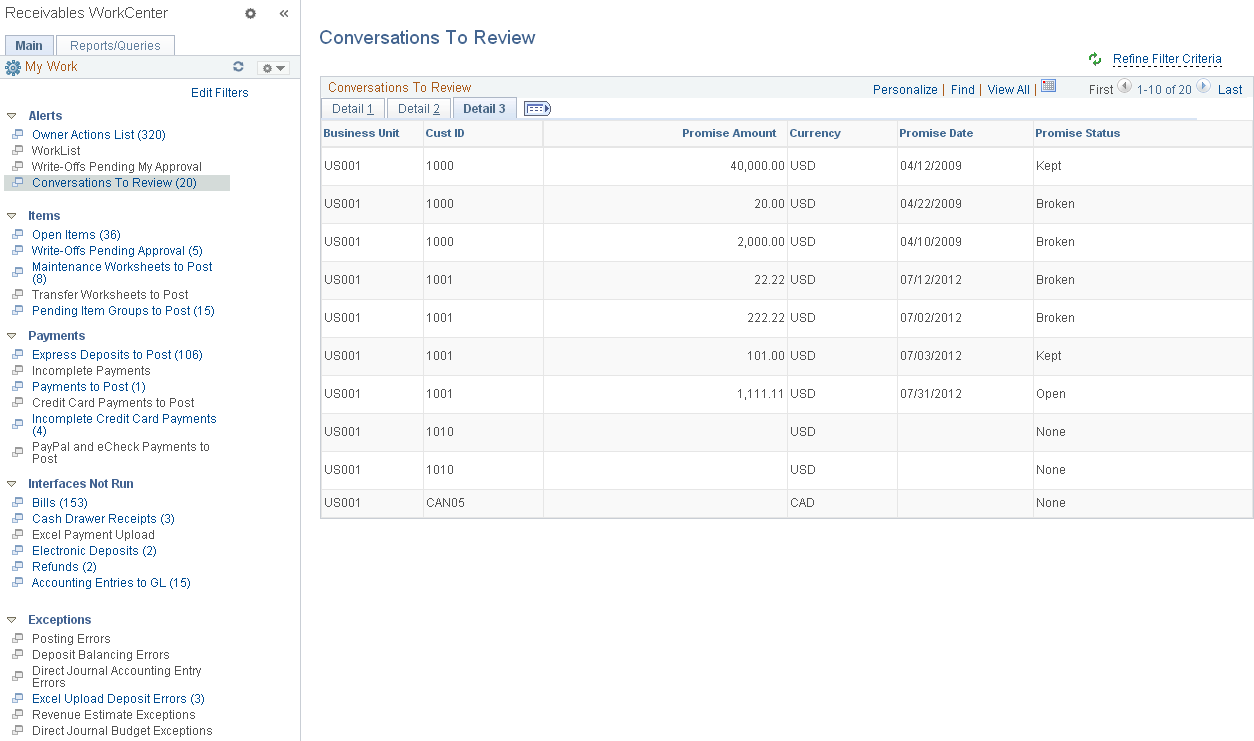Select the Detail 2 grid tab
The height and width of the screenshot is (741, 1254).
(x=419, y=108)
